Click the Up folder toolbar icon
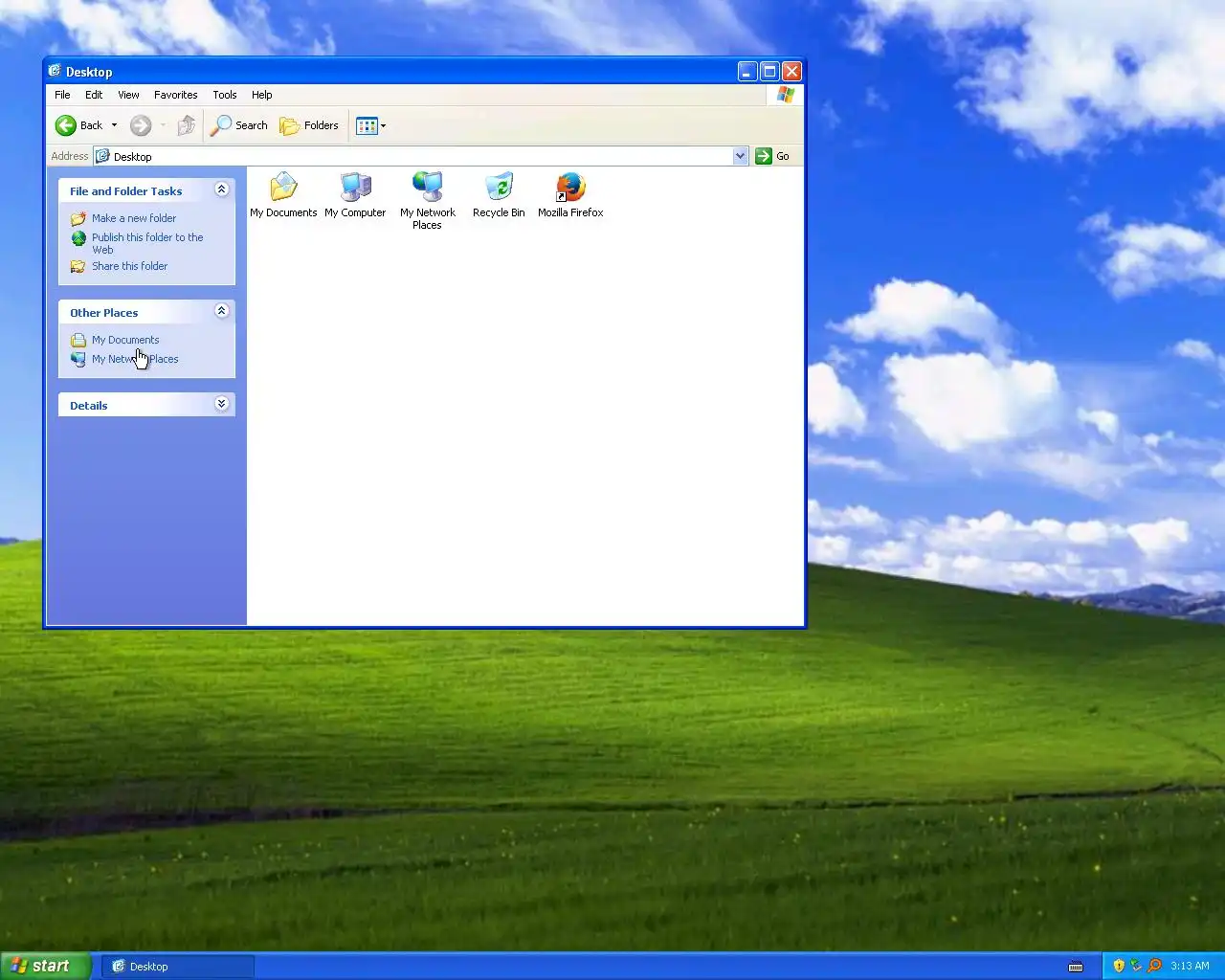 [187, 125]
